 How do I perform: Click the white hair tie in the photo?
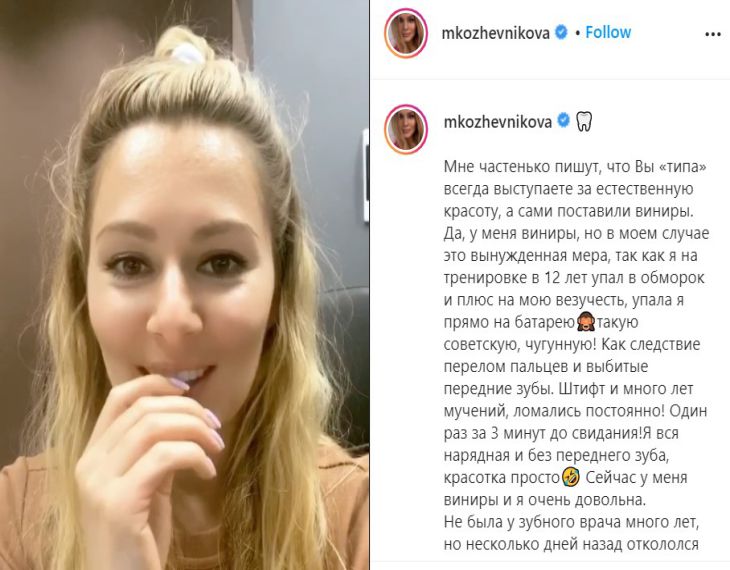tap(188, 52)
